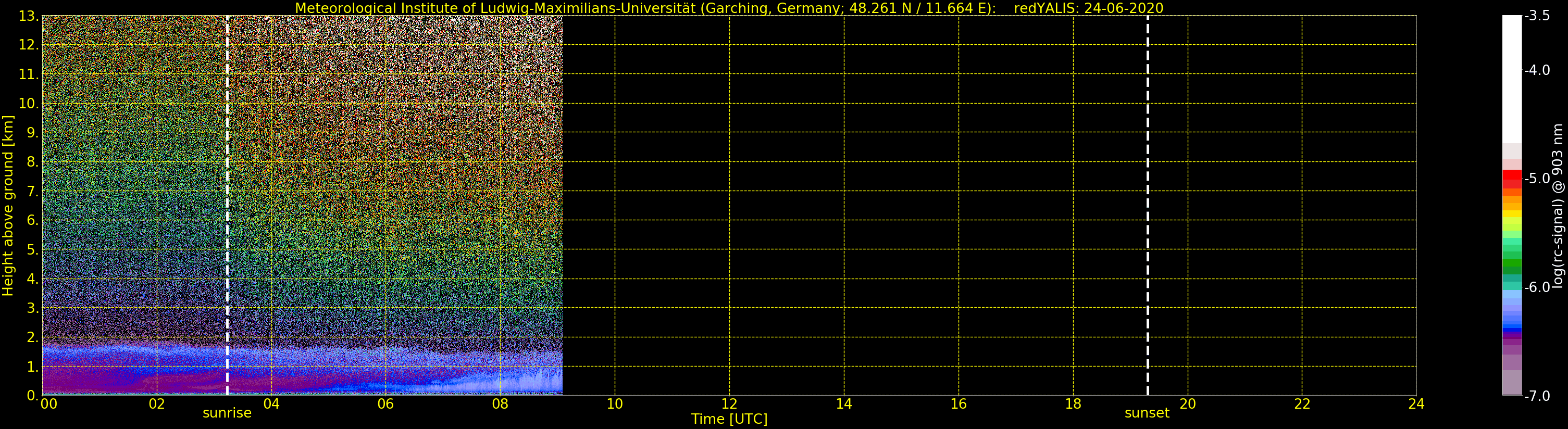Click the colorbar label '-3.5'
Screen dimensions: 1568x429
point(1537,16)
